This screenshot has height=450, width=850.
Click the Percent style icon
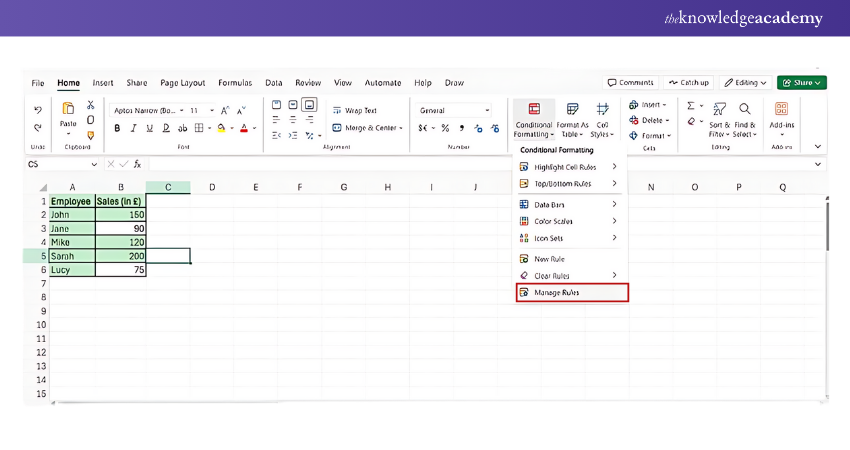(445, 128)
